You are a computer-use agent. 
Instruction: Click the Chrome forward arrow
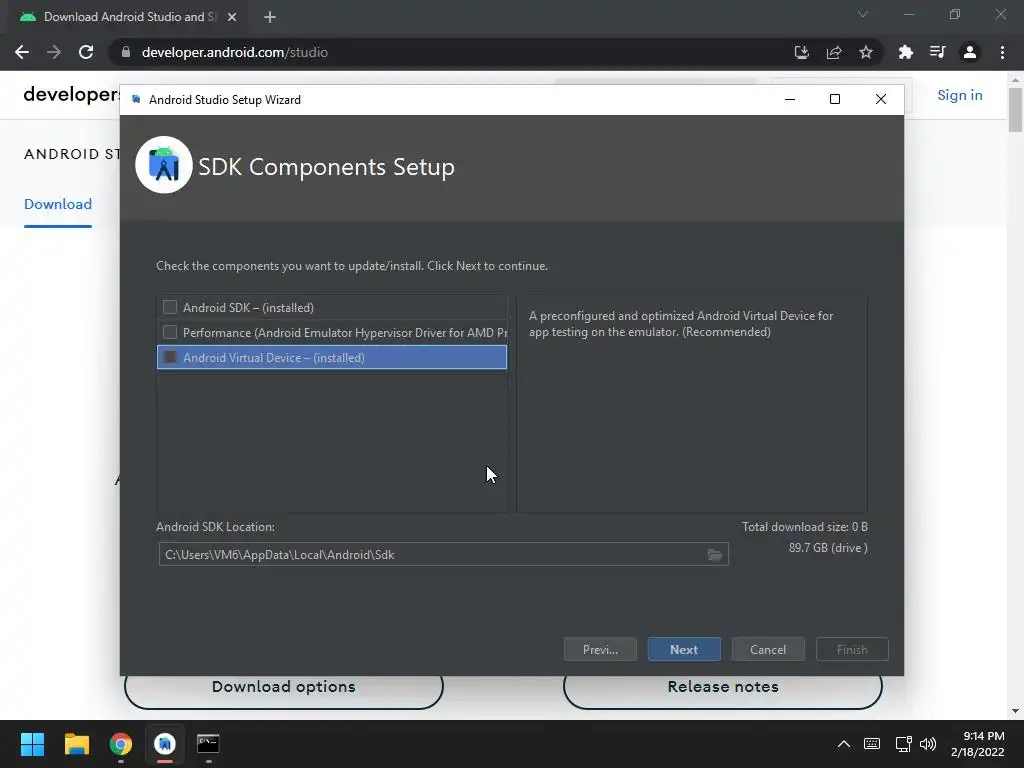tap(54, 52)
